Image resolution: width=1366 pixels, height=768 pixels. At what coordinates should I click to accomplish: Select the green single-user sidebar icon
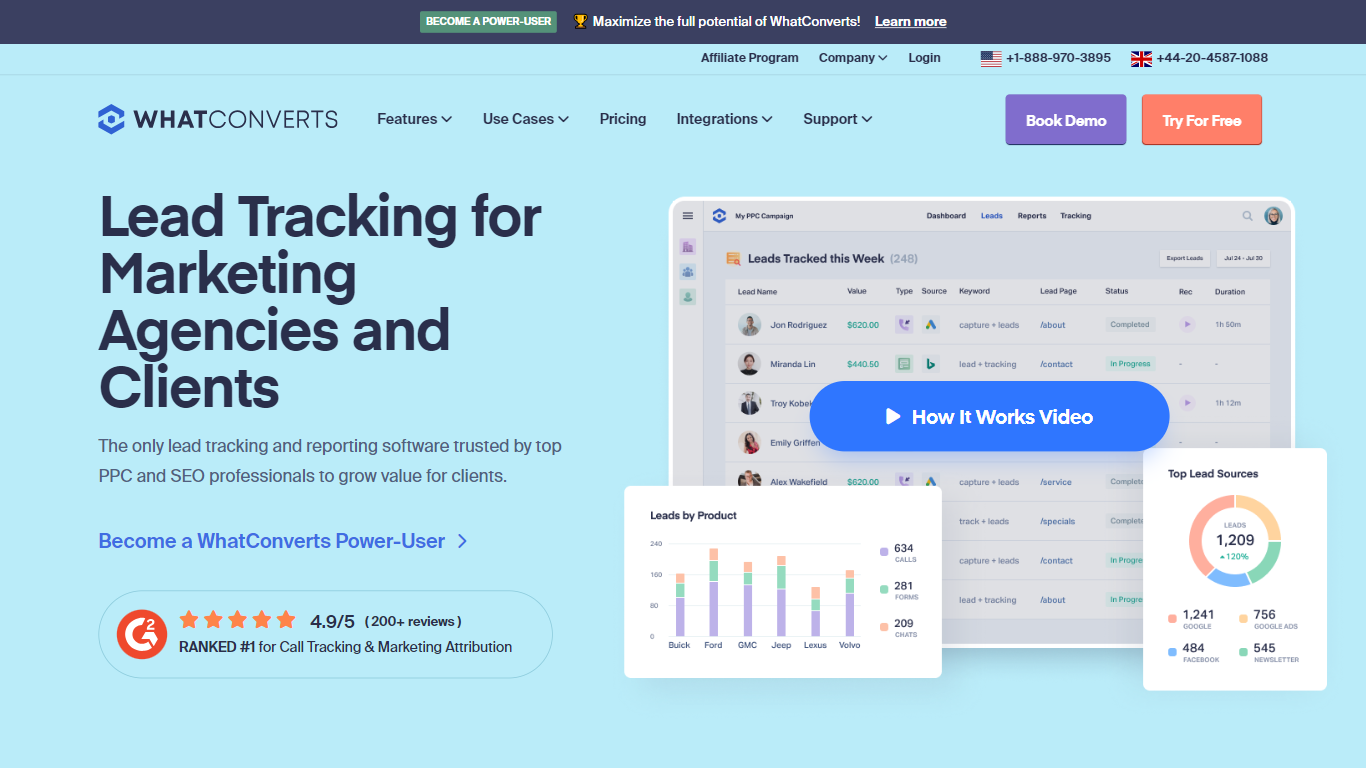(x=688, y=296)
